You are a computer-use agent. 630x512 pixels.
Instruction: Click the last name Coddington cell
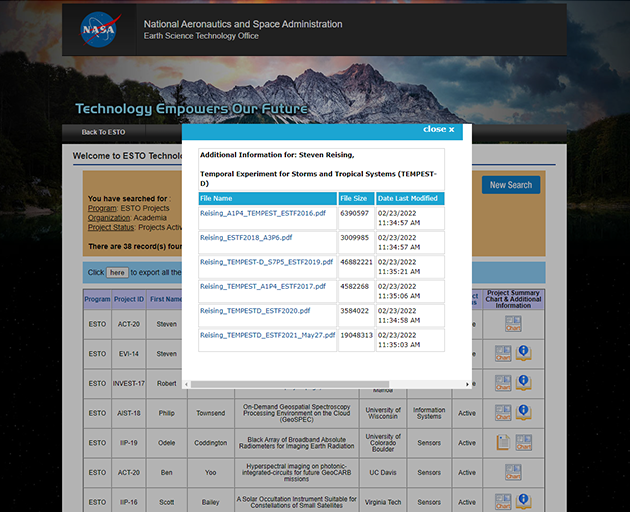tap(211, 443)
